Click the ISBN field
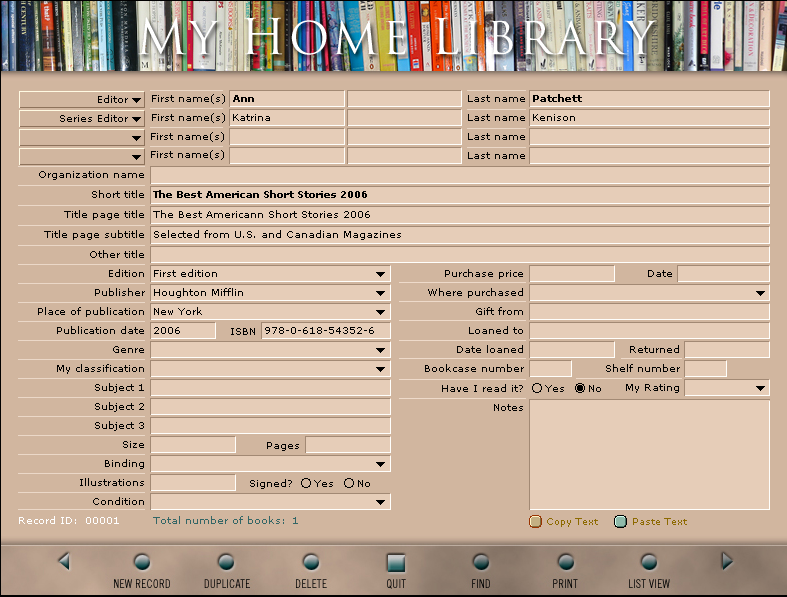 (326, 331)
